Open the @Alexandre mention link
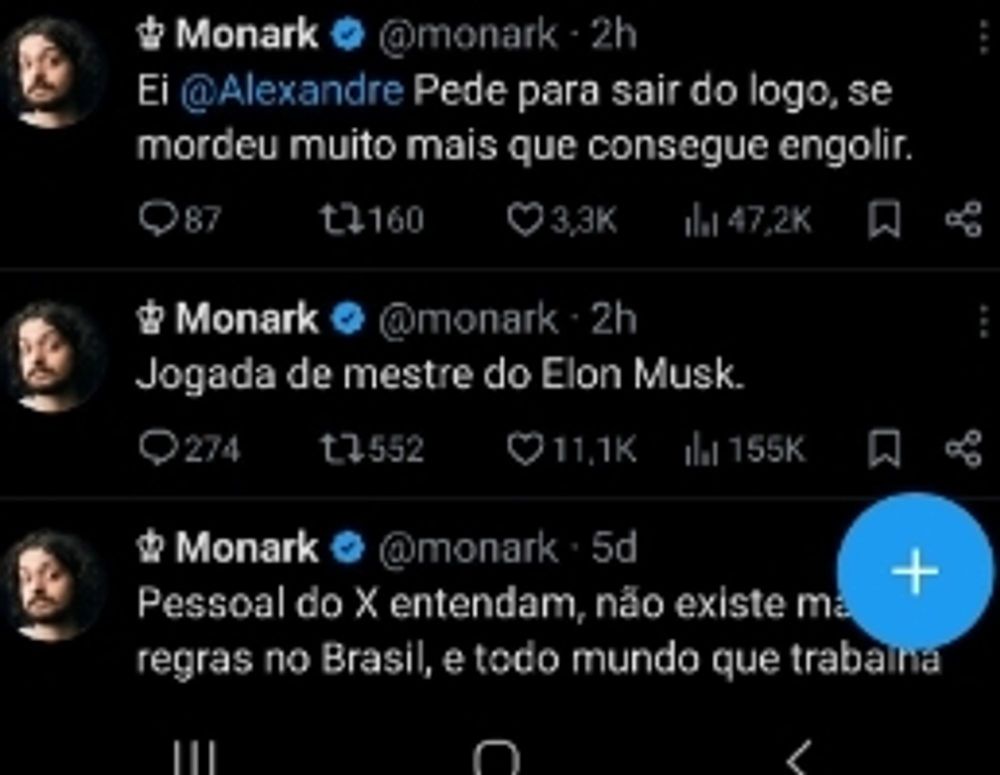1000x775 pixels. (x=292, y=92)
